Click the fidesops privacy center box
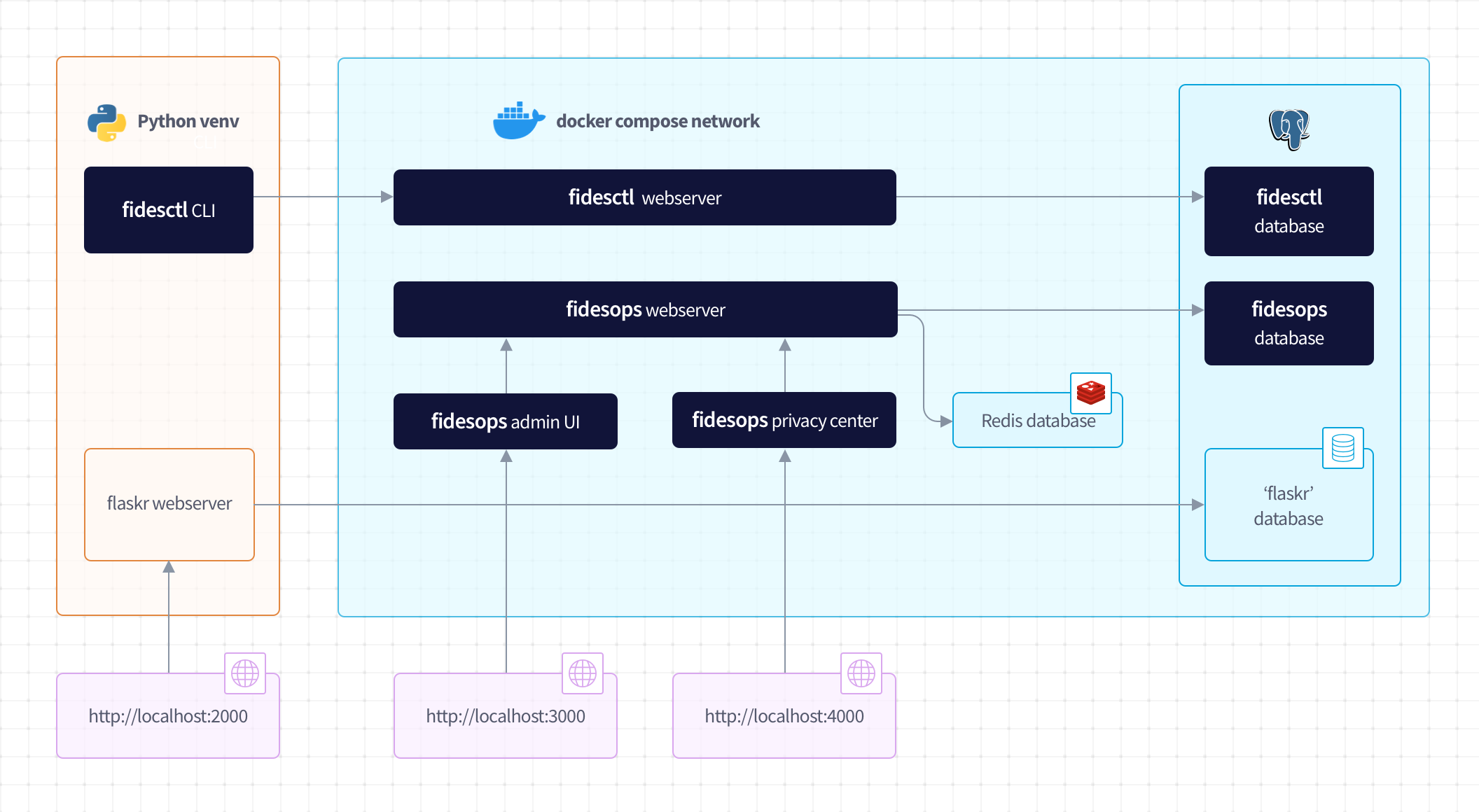The width and height of the screenshot is (1479, 812). pos(784,420)
